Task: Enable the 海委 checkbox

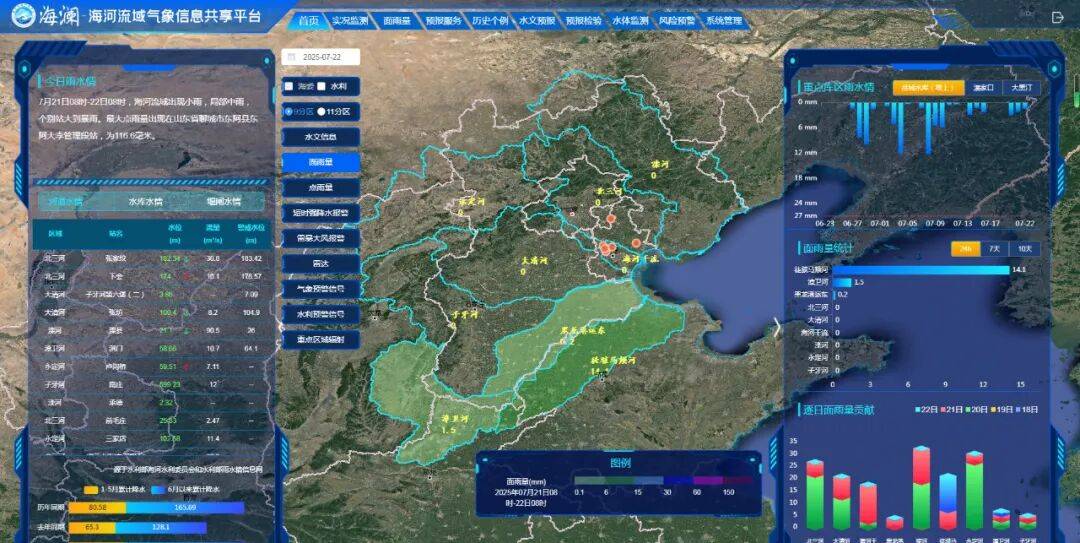Action: [x=288, y=86]
